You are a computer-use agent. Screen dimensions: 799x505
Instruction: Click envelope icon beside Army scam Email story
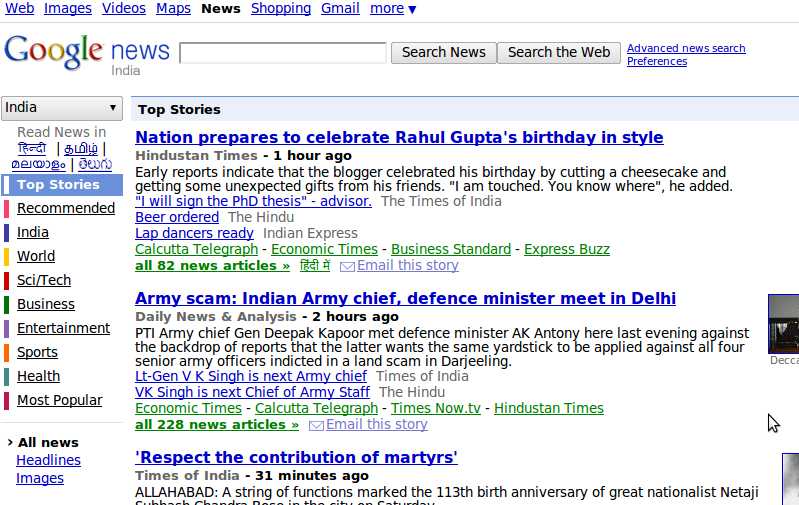pyautogui.click(x=316, y=425)
